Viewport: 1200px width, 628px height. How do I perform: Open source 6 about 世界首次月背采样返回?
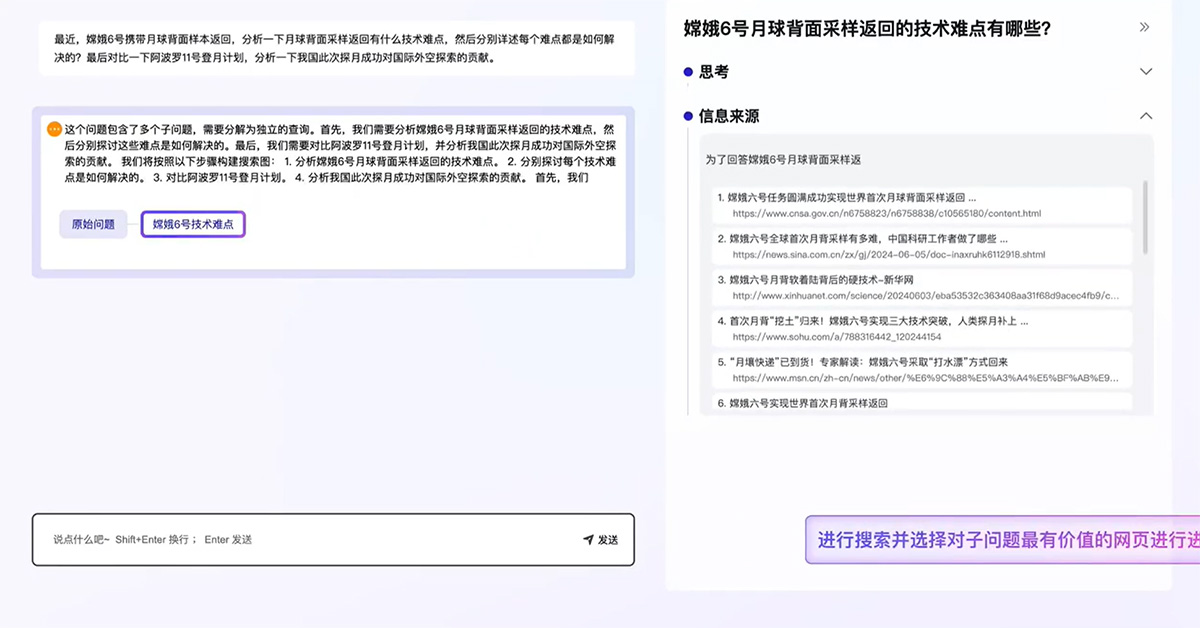(x=808, y=403)
